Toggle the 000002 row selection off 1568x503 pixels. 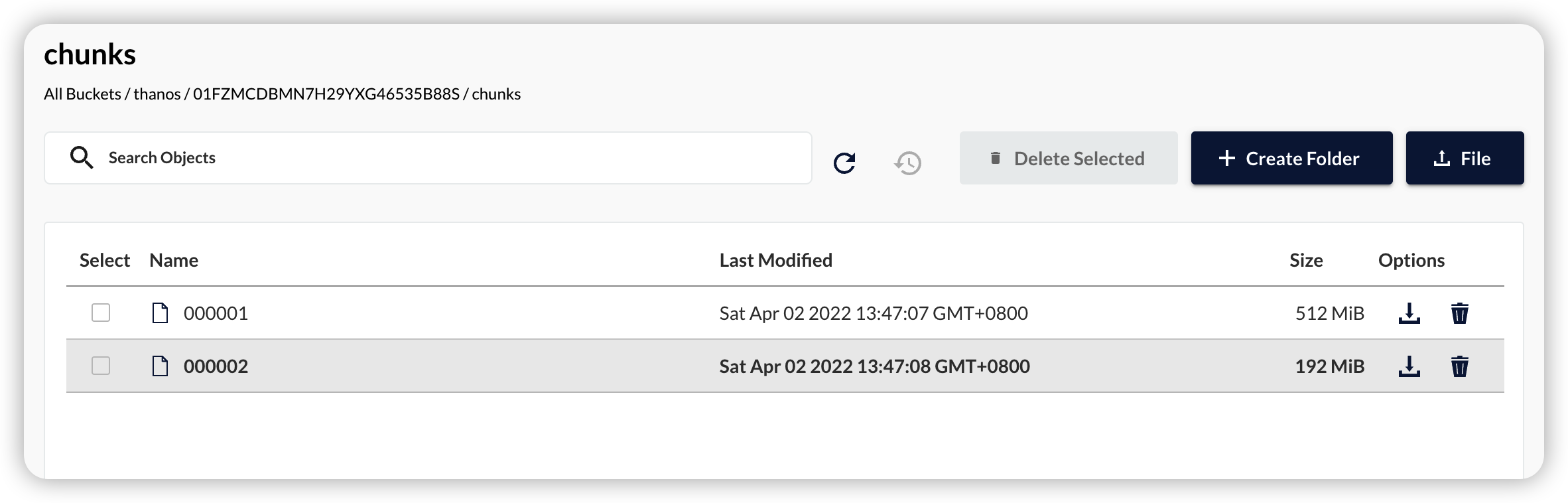coord(101,366)
